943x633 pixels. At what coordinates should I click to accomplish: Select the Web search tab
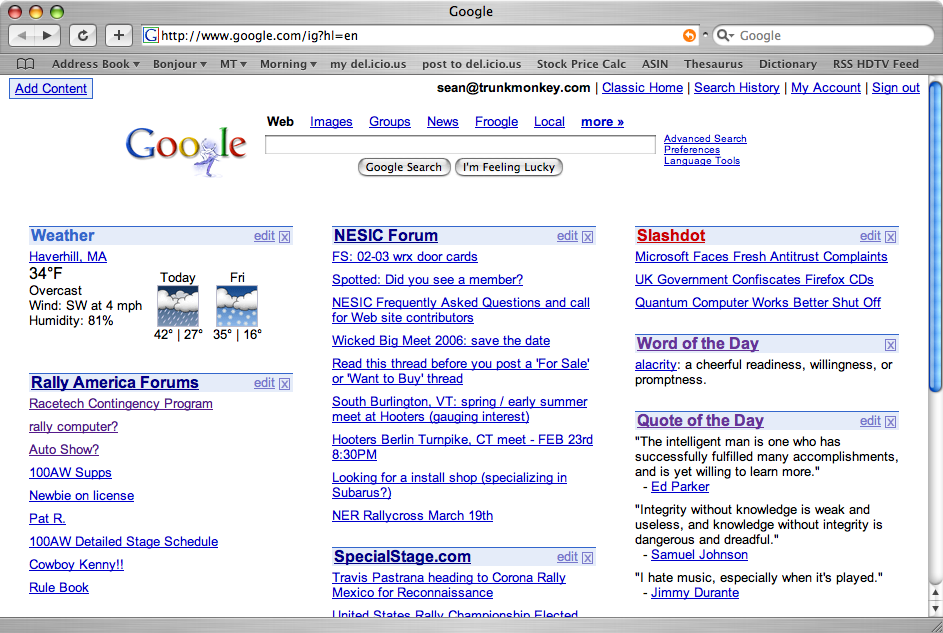coord(280,121)
